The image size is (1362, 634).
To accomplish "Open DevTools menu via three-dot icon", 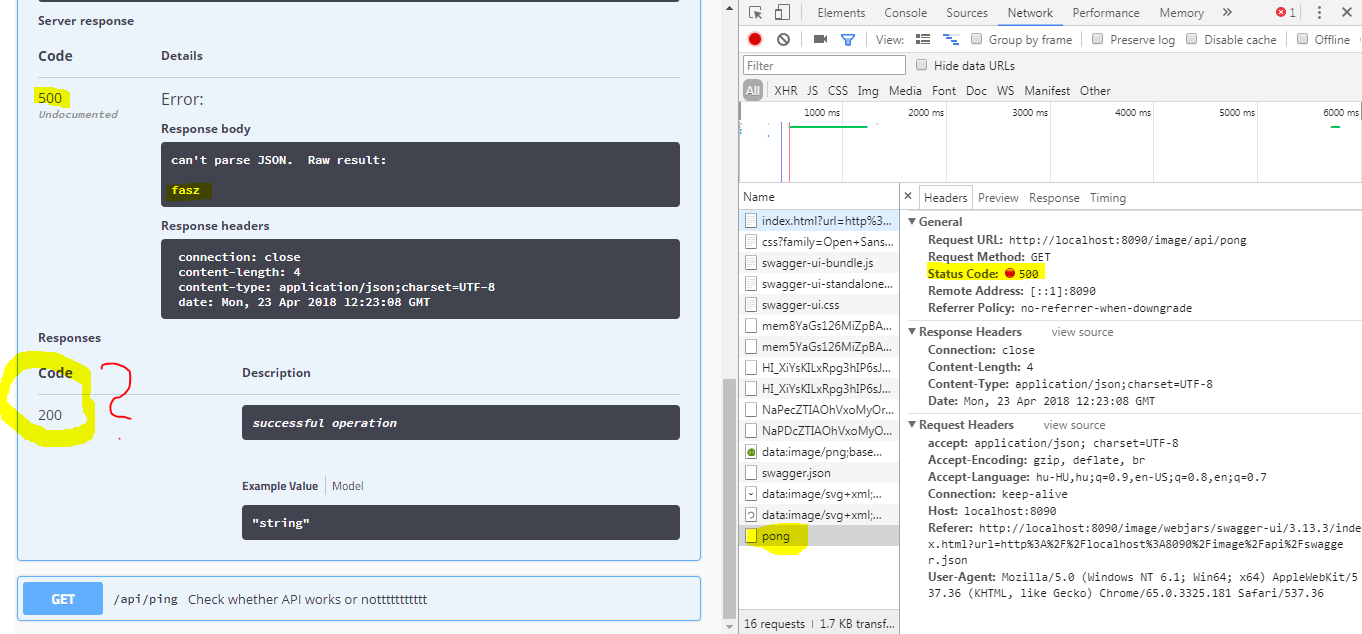I will tap(1318, 12).
